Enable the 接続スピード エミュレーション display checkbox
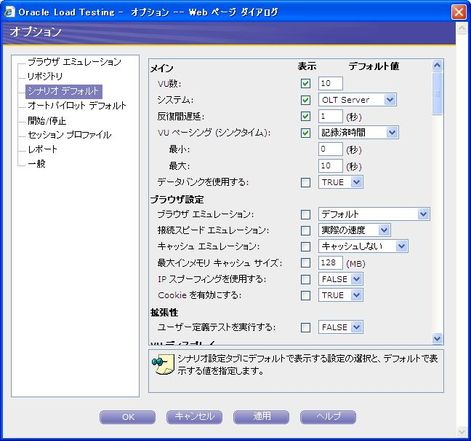Image resolution: width=471 pixels, height=441 pixels. [305, 230]
